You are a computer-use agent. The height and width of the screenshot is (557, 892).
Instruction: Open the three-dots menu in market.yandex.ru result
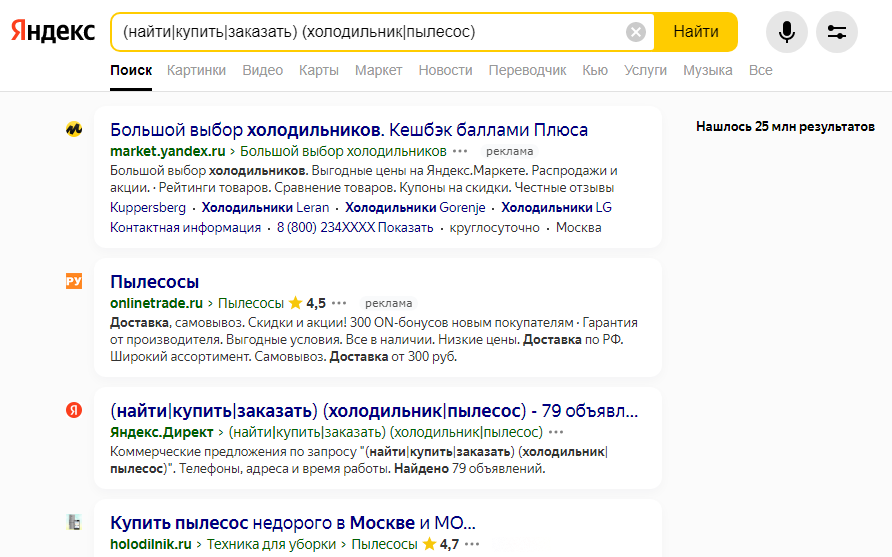pyautogui.click(x=460, y=151)
